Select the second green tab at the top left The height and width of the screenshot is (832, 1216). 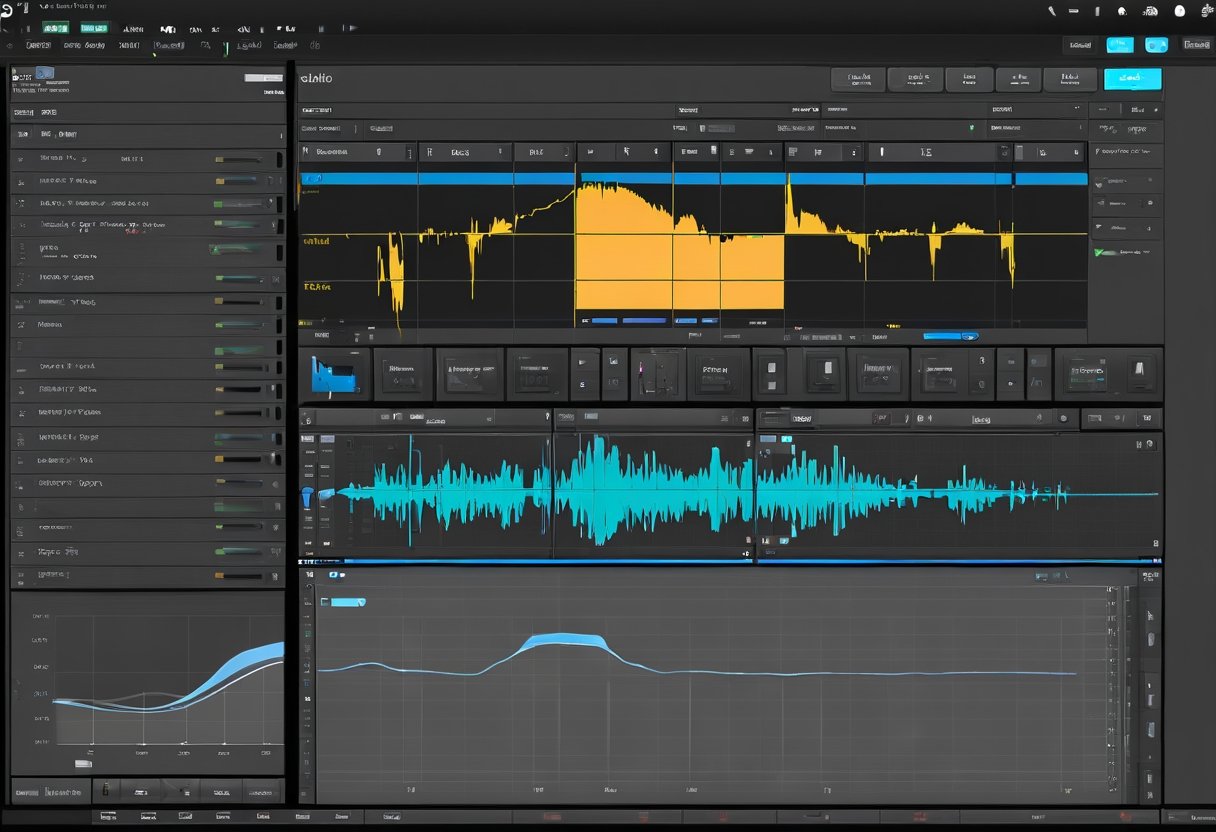[x=94, y=28]
